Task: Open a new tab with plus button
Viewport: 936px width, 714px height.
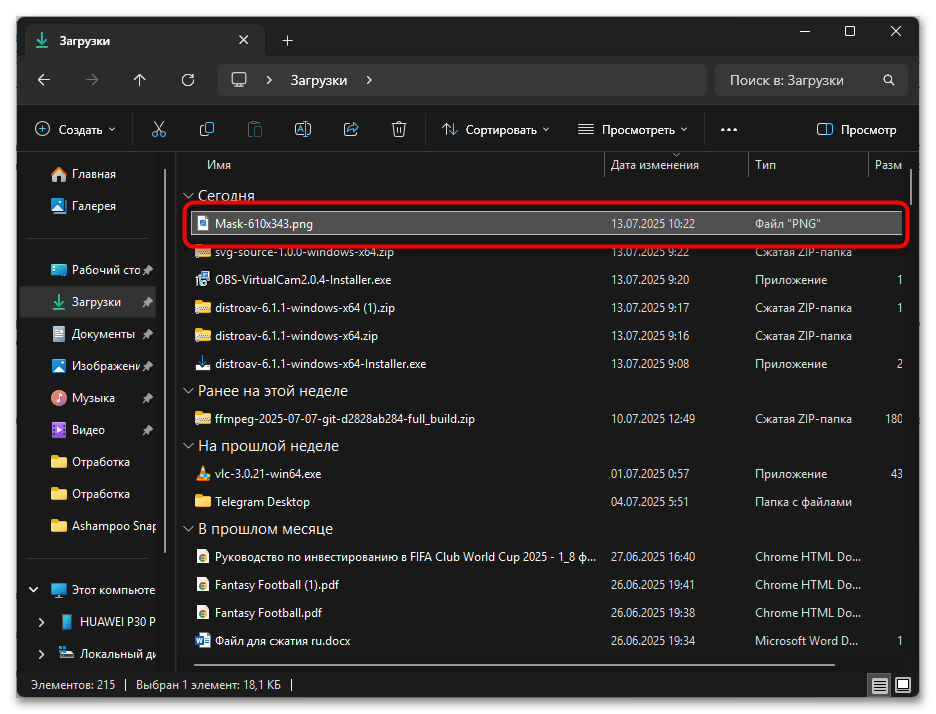Action: 288,41
